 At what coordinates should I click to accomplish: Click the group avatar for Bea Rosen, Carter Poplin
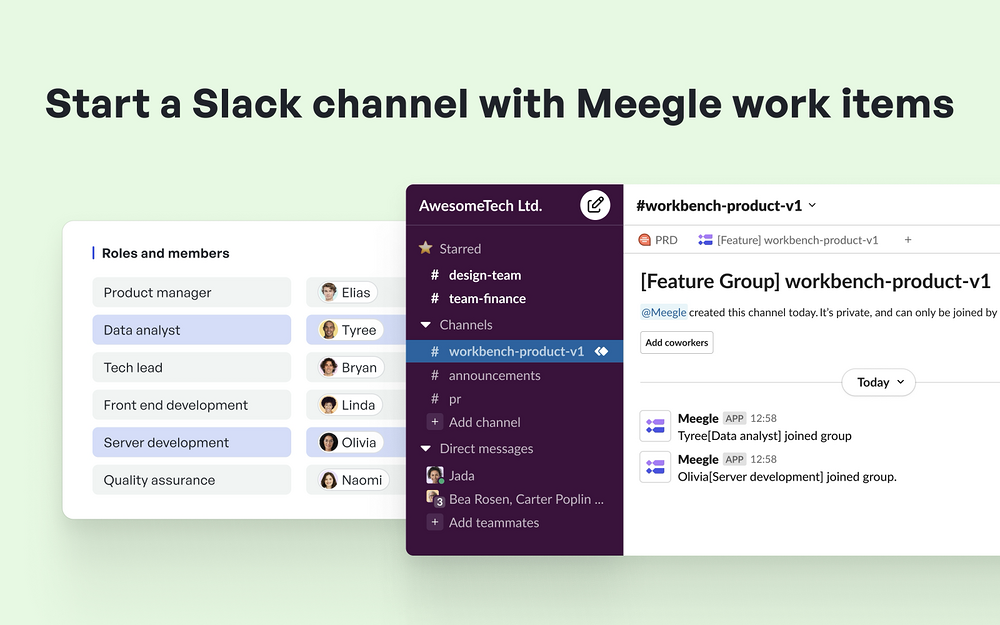point(434,499)
